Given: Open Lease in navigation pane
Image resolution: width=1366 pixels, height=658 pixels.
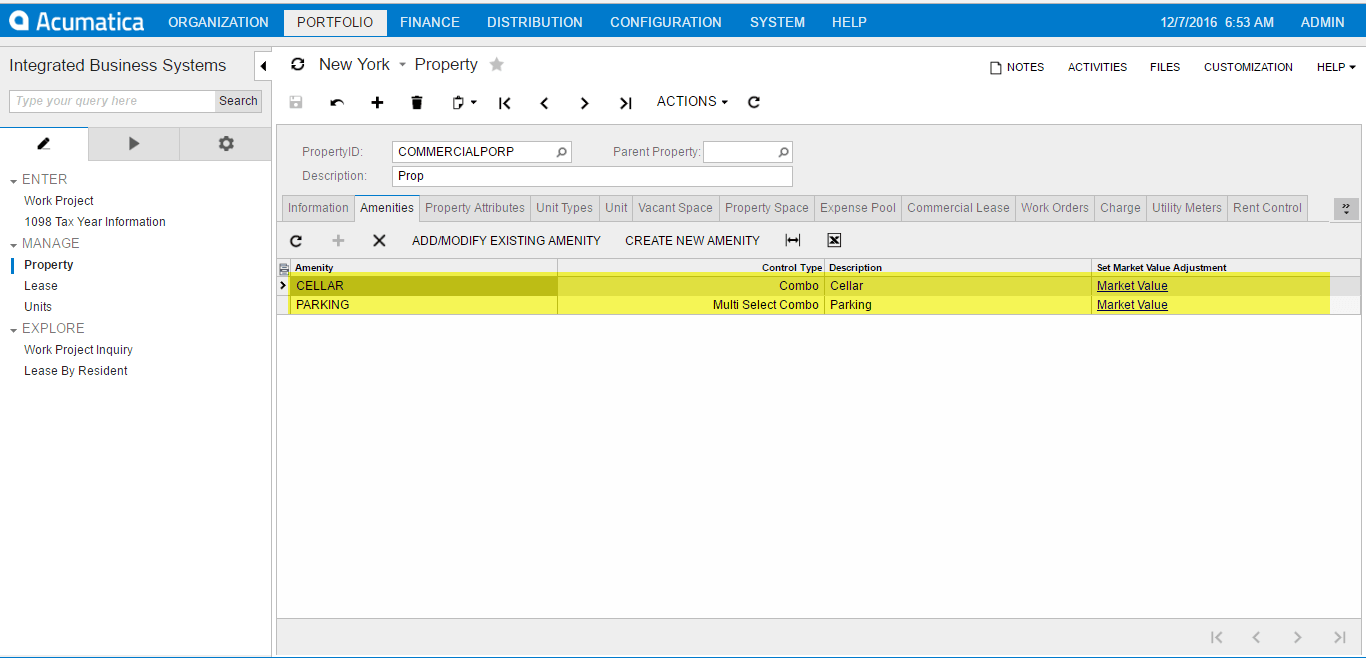Looking at the screenshot, I should (x=41, y=286).
